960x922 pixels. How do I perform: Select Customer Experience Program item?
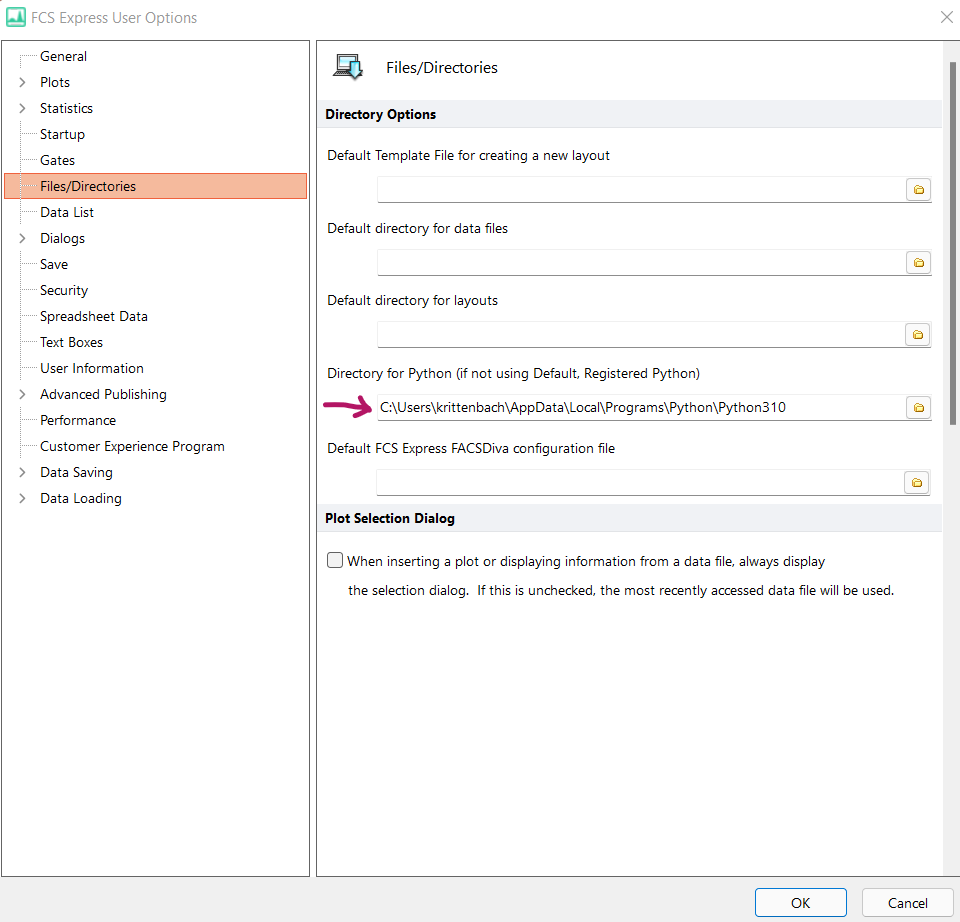click(132, 446)
